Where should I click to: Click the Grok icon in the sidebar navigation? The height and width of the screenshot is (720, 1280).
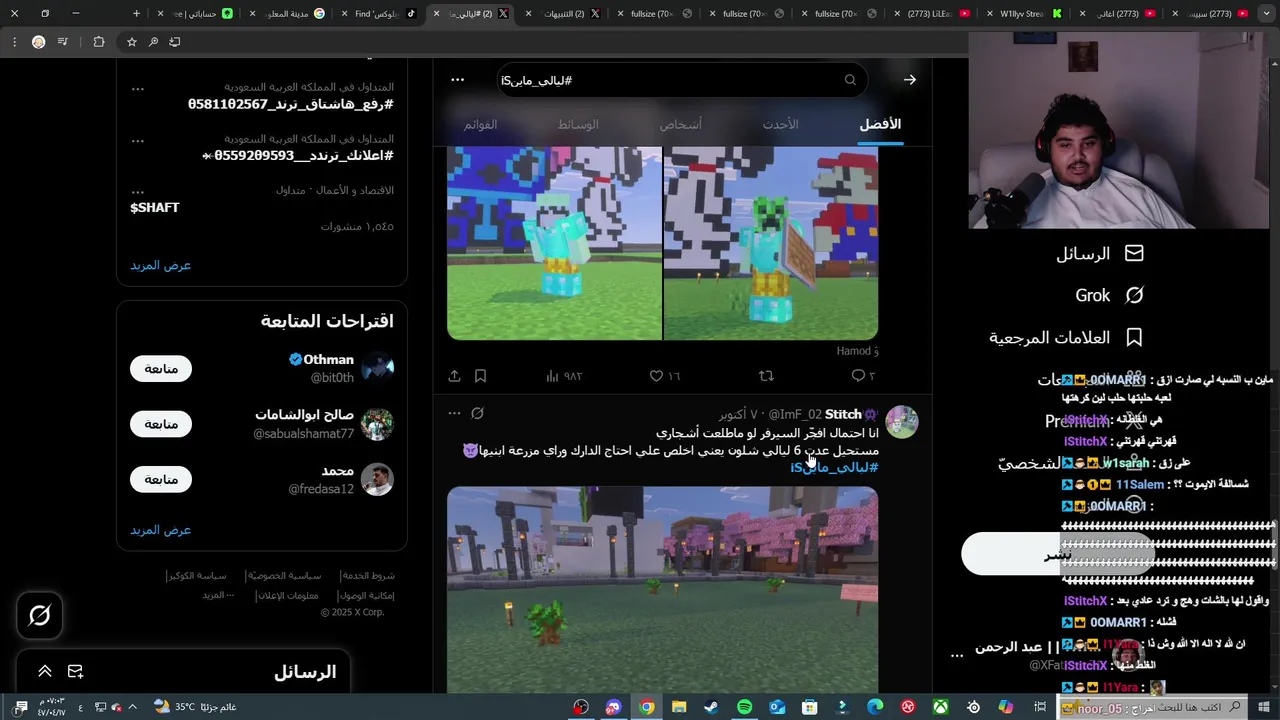[1134, 296]
